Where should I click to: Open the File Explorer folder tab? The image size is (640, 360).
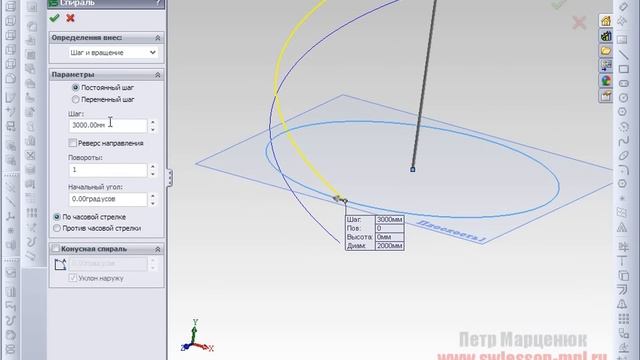pos(606,51)
